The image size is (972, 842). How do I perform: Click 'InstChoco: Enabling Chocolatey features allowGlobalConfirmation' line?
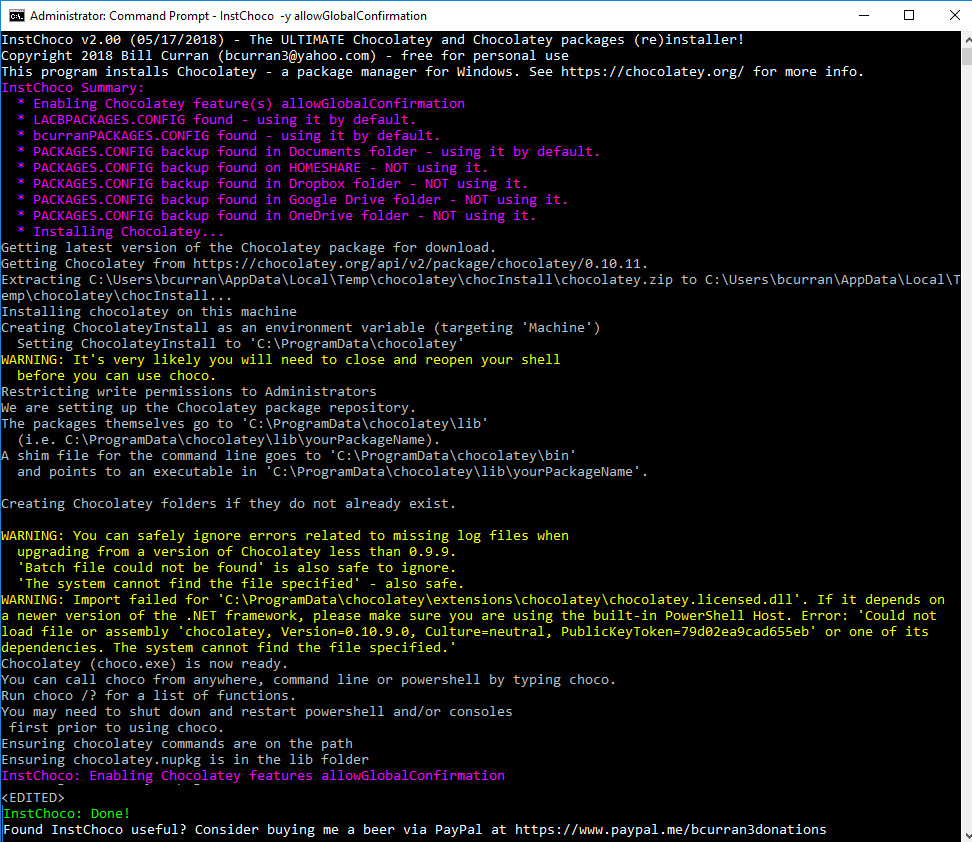coord(253,776)
